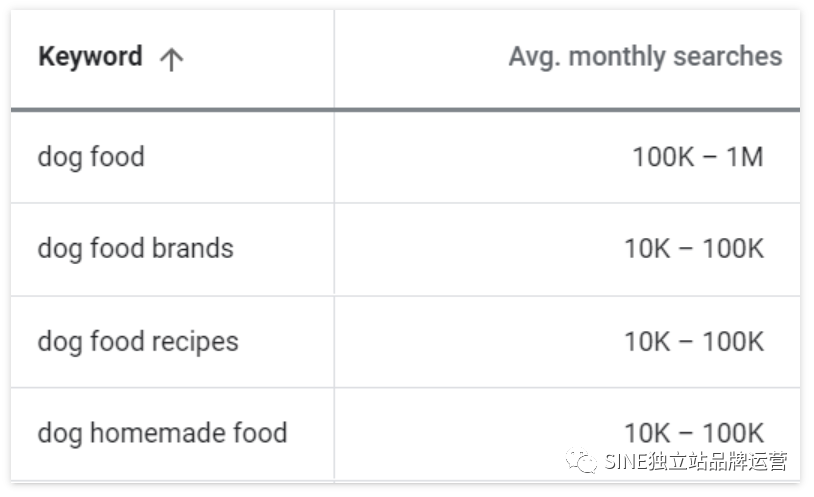The image size is (814, 497).
Task: Select the 'dog food brands' keyword
Action: [x=135, y=248]
